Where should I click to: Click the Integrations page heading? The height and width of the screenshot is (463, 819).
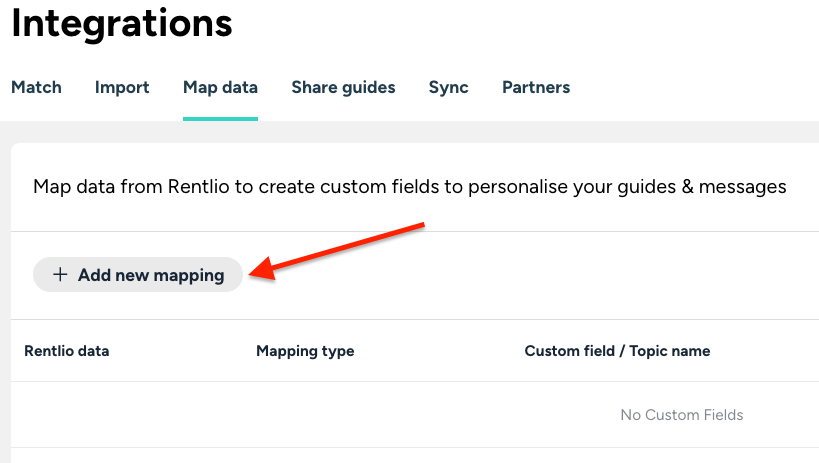(x=122, y=24)
